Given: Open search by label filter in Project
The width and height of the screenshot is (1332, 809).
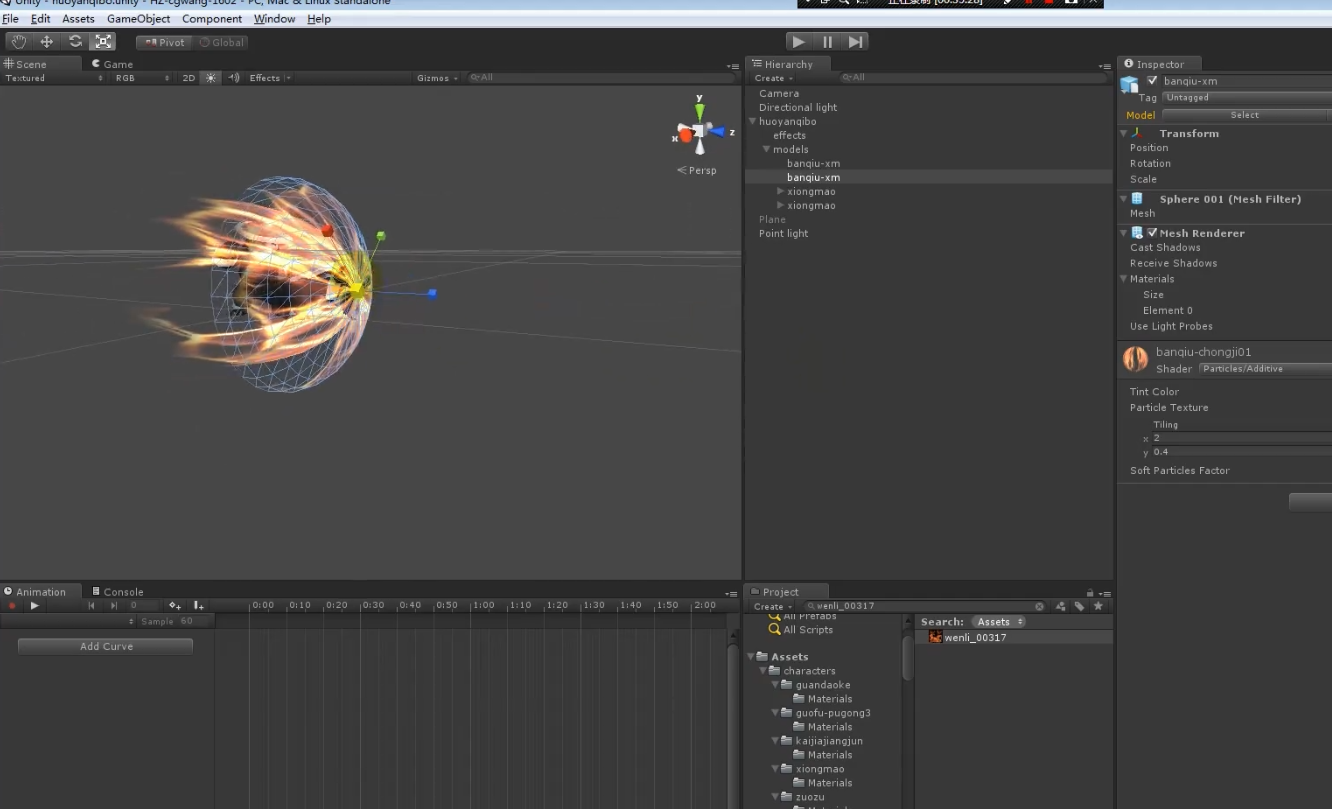Looking at the screenshot, I should tap(1079, 606).
